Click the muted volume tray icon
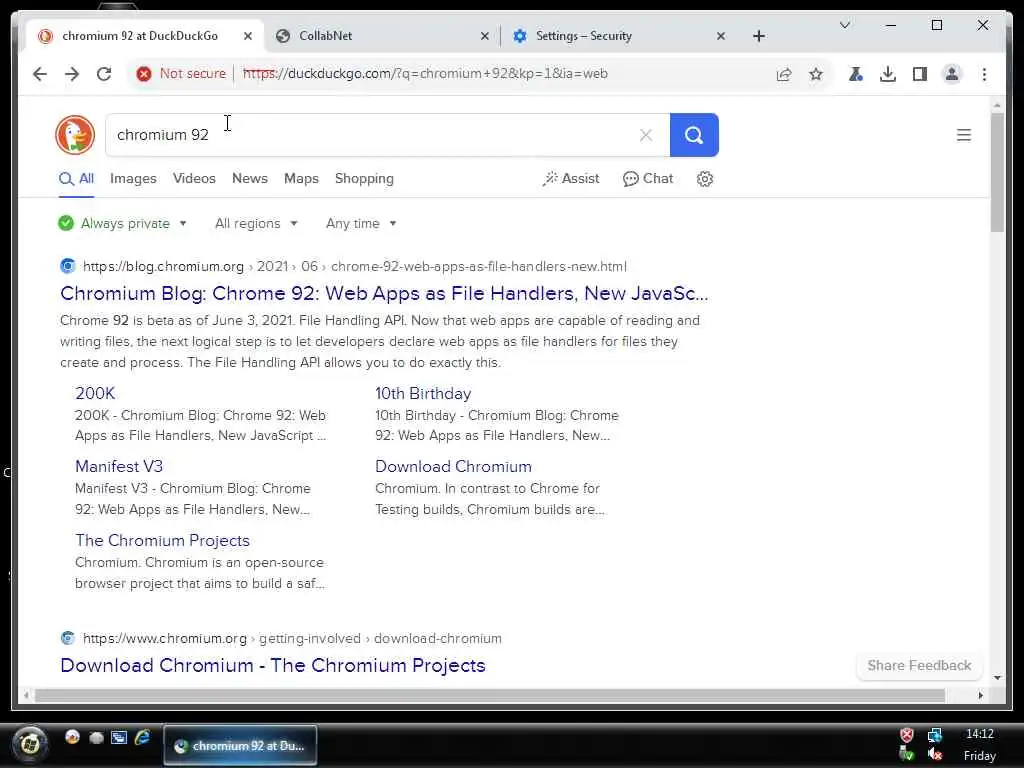The height and width of the screenshot is (768, 1024). tap(935, 756)
